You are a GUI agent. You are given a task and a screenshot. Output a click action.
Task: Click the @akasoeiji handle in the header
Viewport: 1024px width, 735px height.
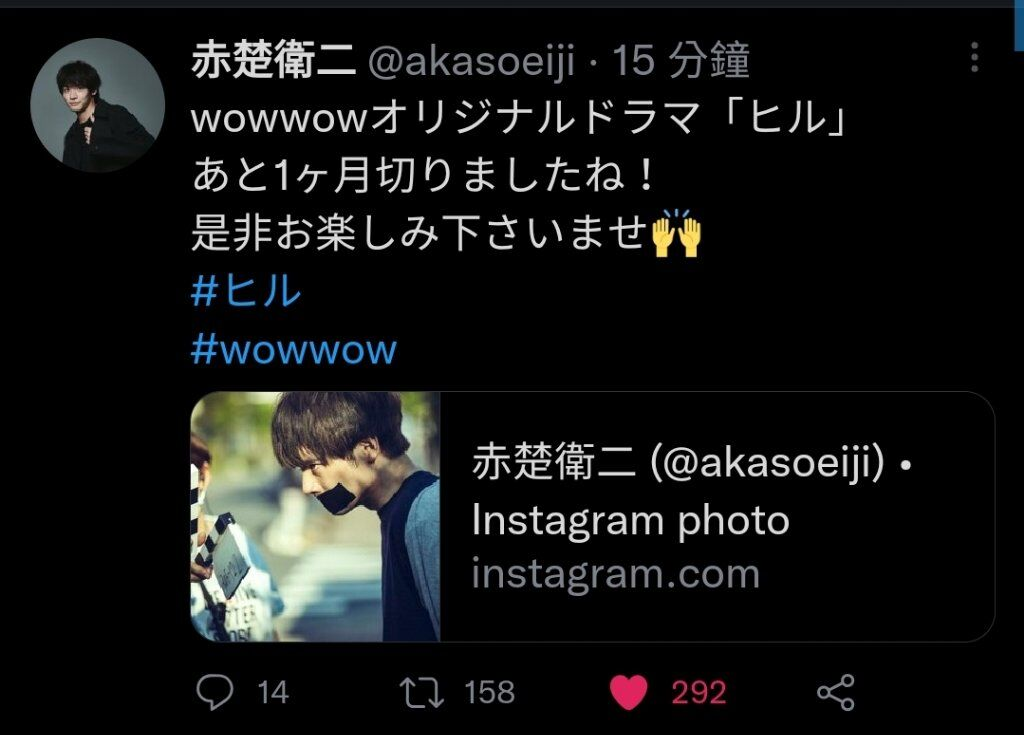[x=472, y=61]
